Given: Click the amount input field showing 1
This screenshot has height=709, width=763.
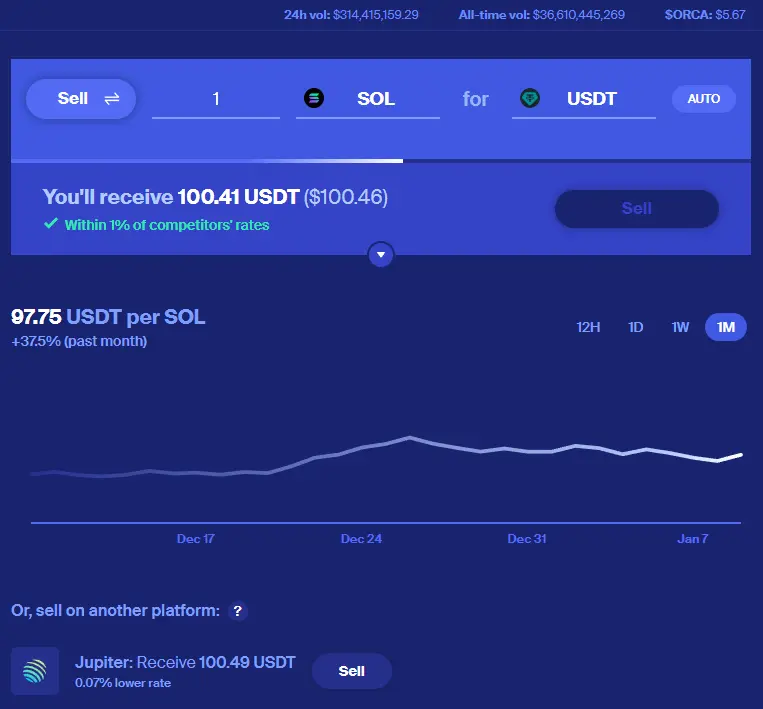Looking at the screenshot, I should coord(216,100).
